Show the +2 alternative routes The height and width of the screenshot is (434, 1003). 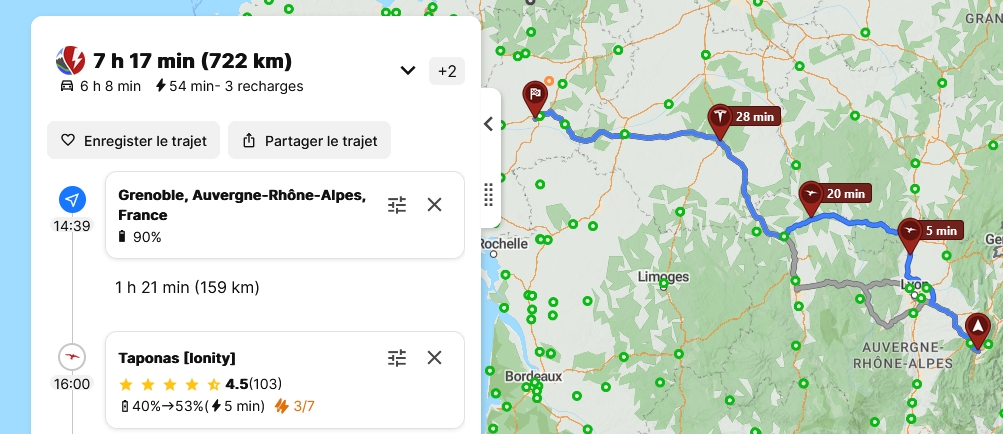click(x=446, y=71)
